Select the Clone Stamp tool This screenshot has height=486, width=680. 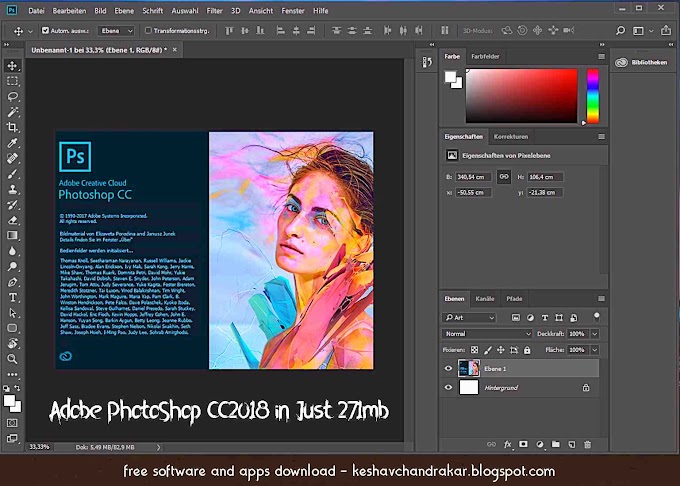[12, 189]
